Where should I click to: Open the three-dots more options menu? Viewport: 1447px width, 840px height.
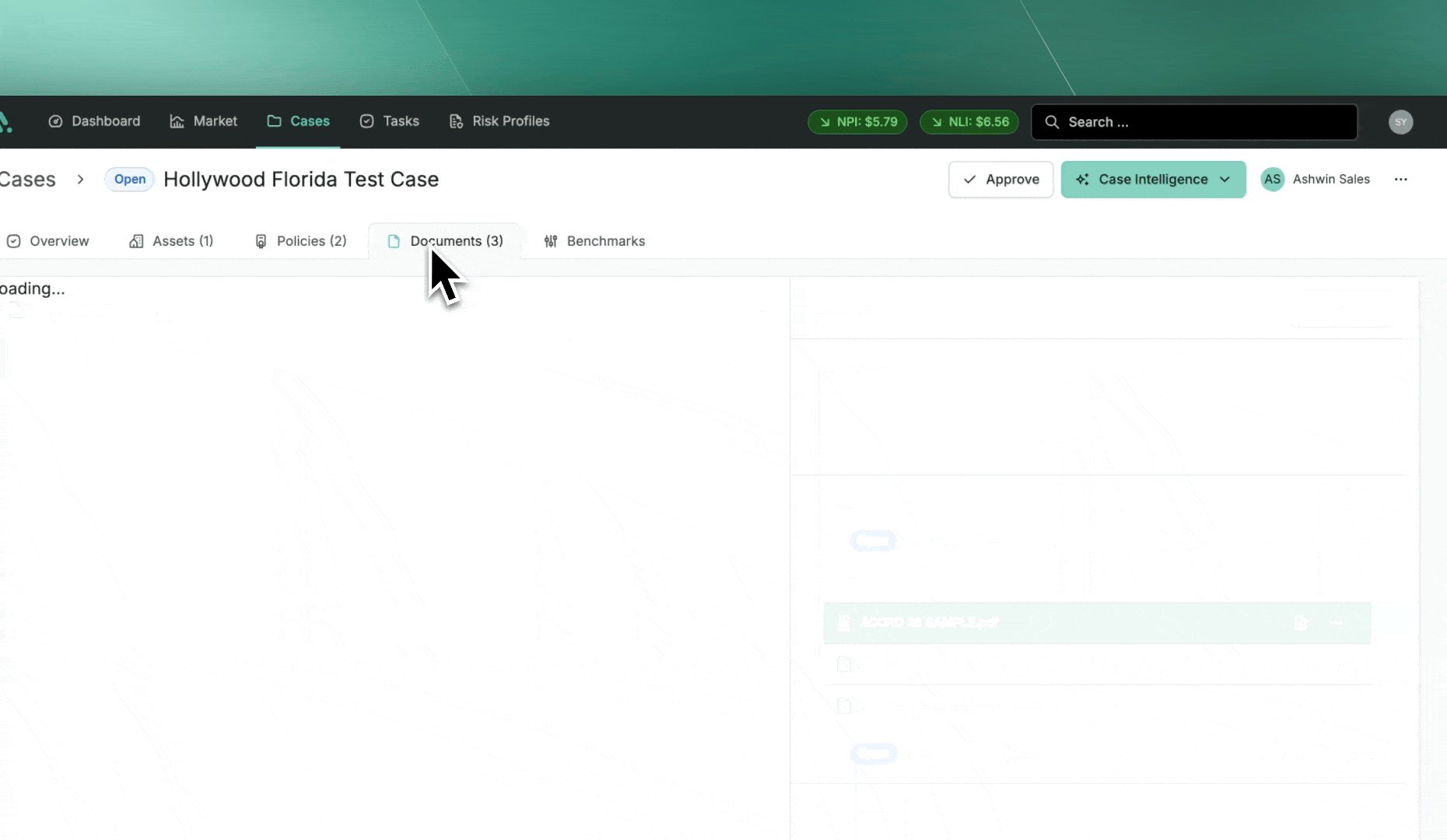tap(1400, 180)
